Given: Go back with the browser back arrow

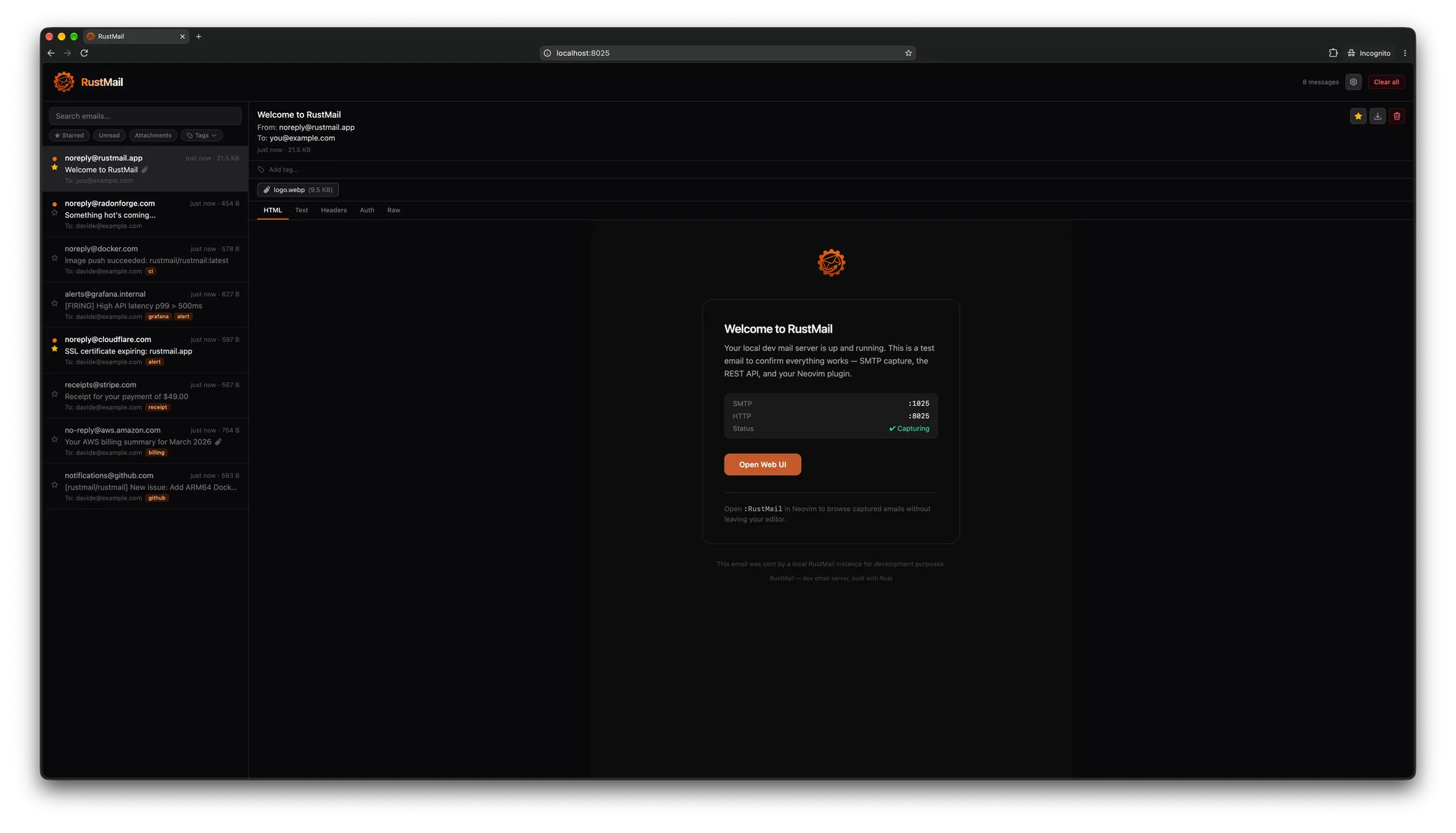Looking at the screenshot, I should 51,53.
